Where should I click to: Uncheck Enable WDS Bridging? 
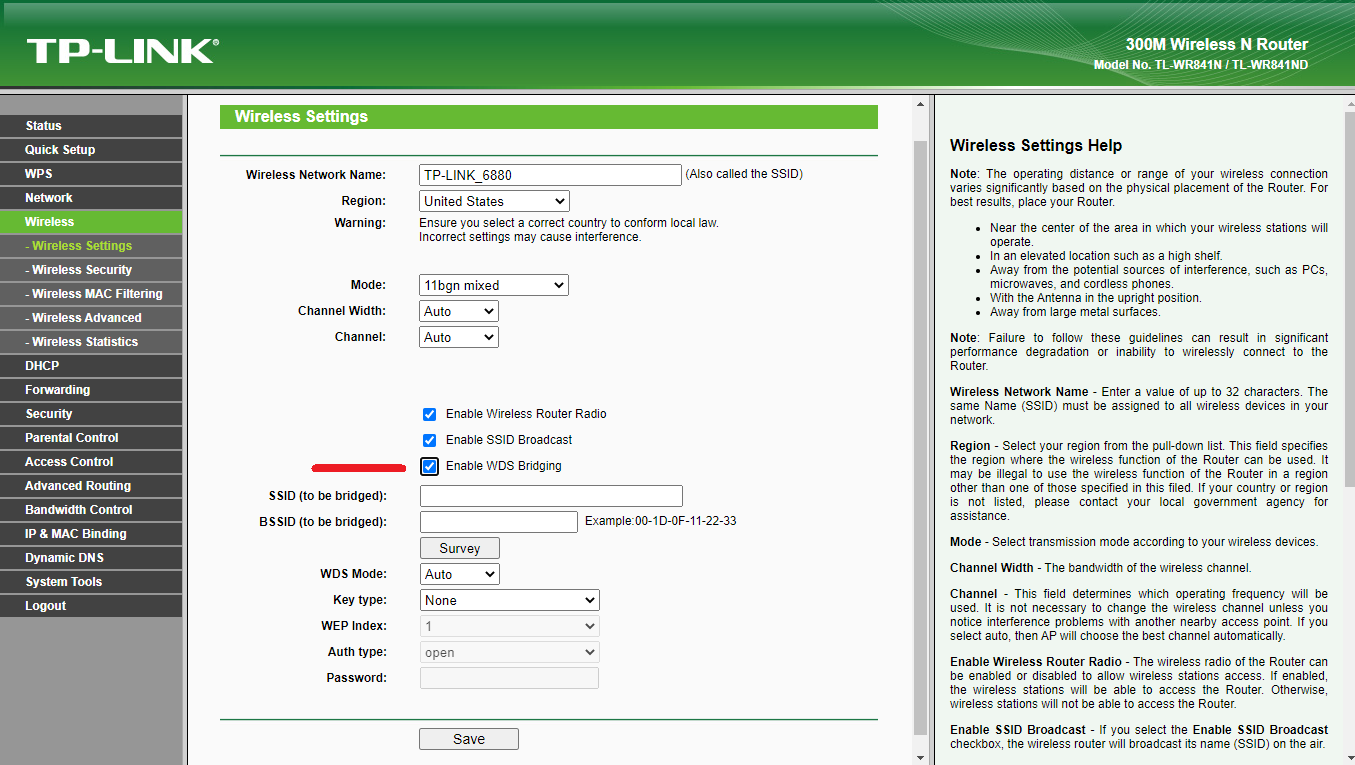430,466
